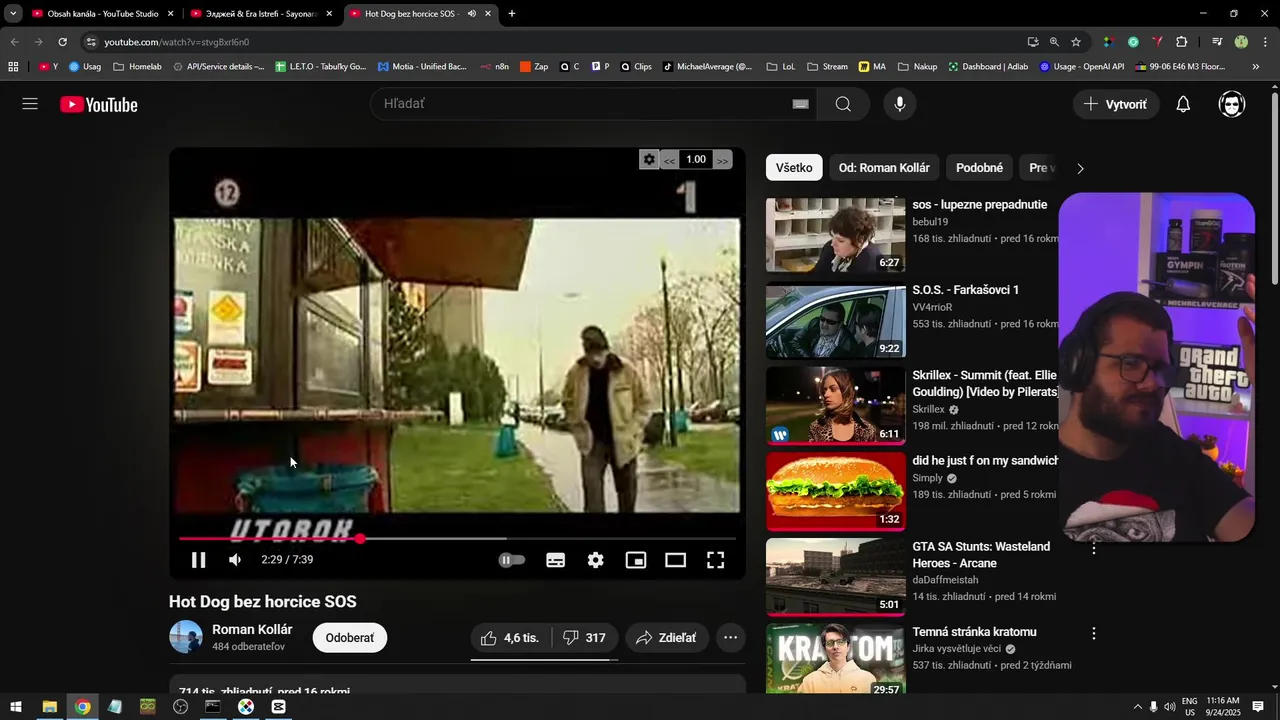Toggle subtitles in the player

[556, 560]
